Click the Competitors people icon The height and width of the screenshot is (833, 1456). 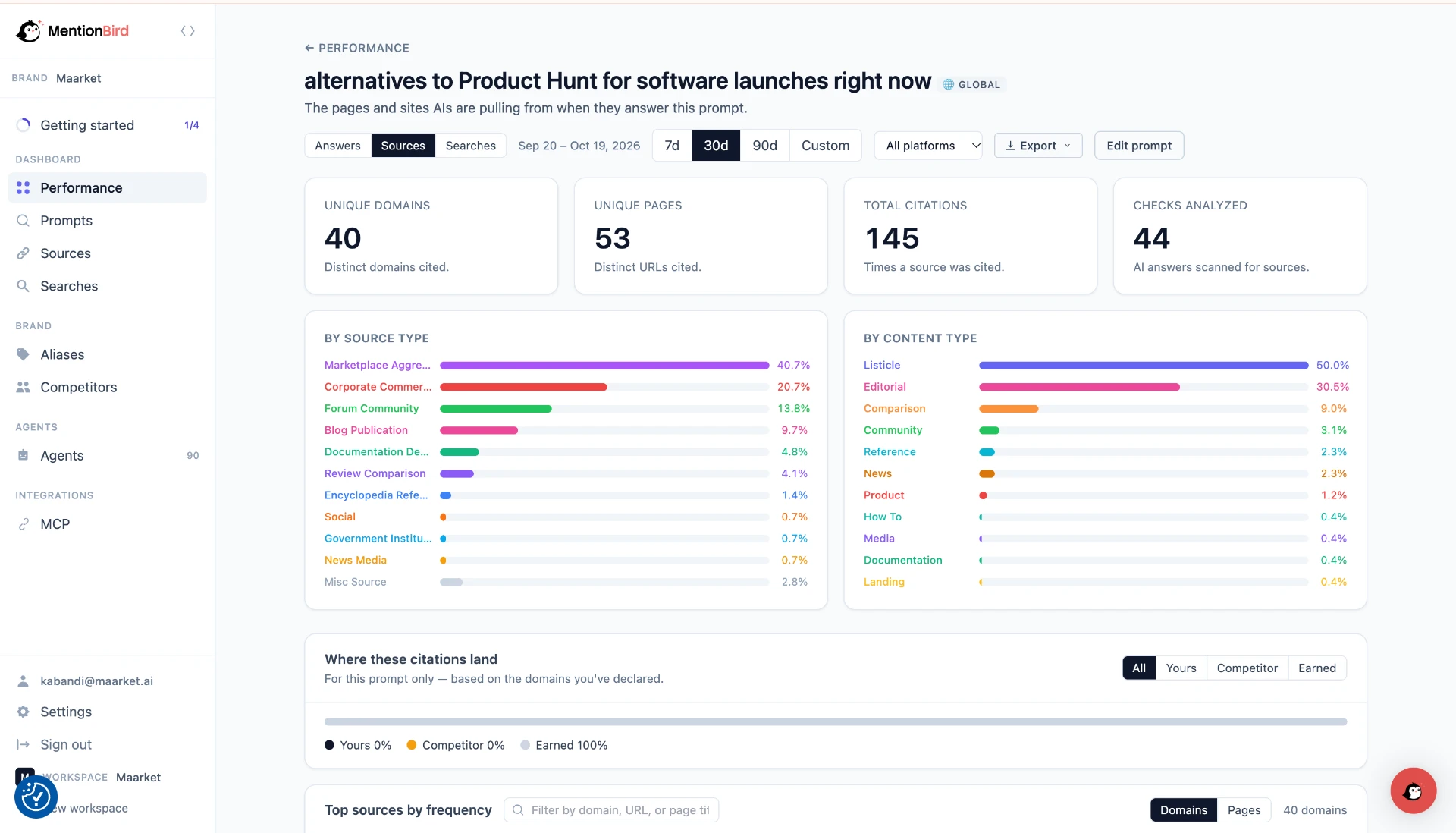point(24,387)
